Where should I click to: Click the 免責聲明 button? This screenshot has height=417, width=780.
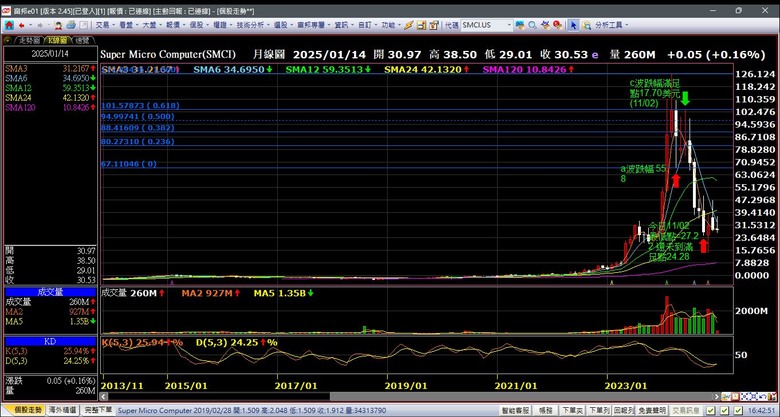coord(652,411)
